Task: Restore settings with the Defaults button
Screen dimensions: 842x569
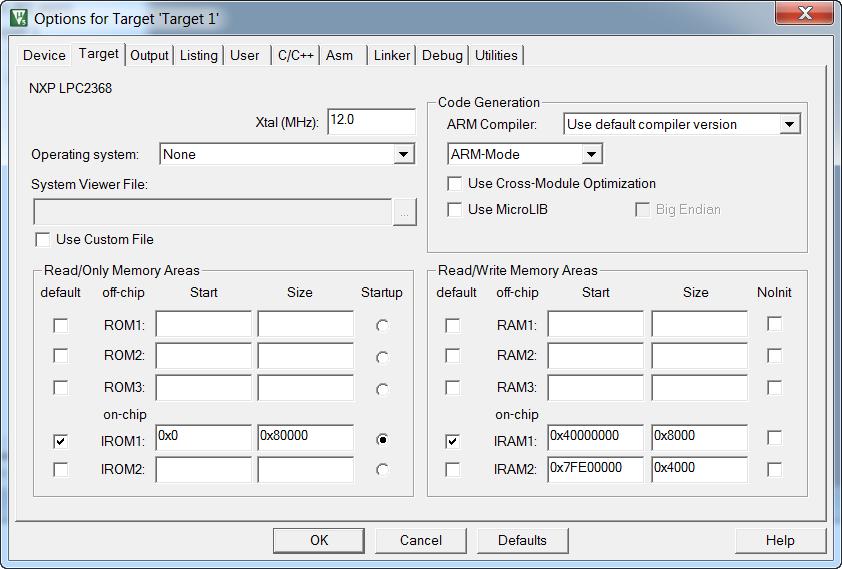Action: (522, 541)
